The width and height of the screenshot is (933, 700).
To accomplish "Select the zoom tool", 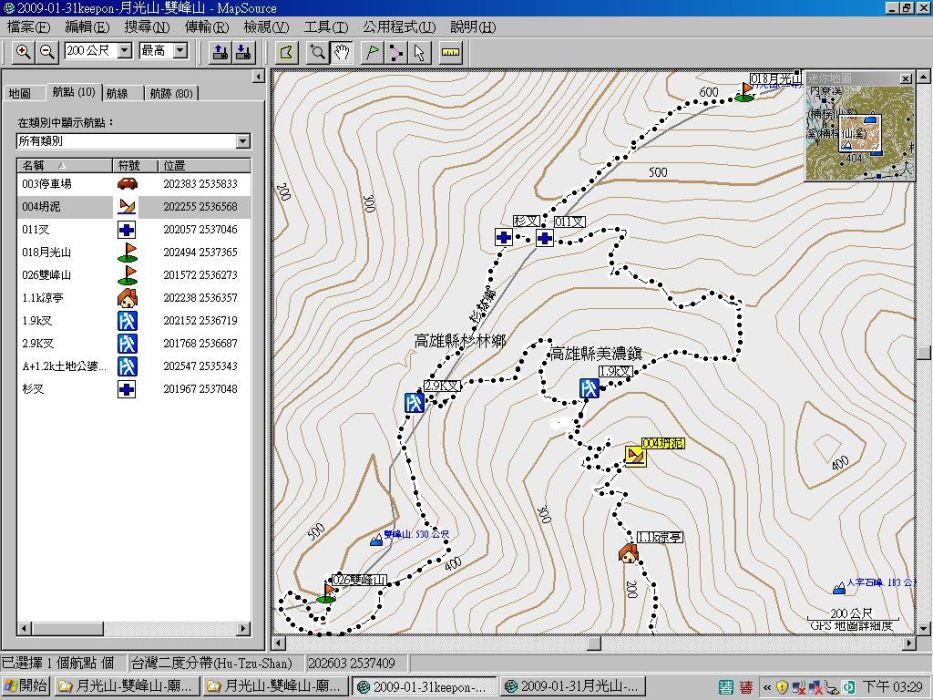I will (x=318, y=52).
